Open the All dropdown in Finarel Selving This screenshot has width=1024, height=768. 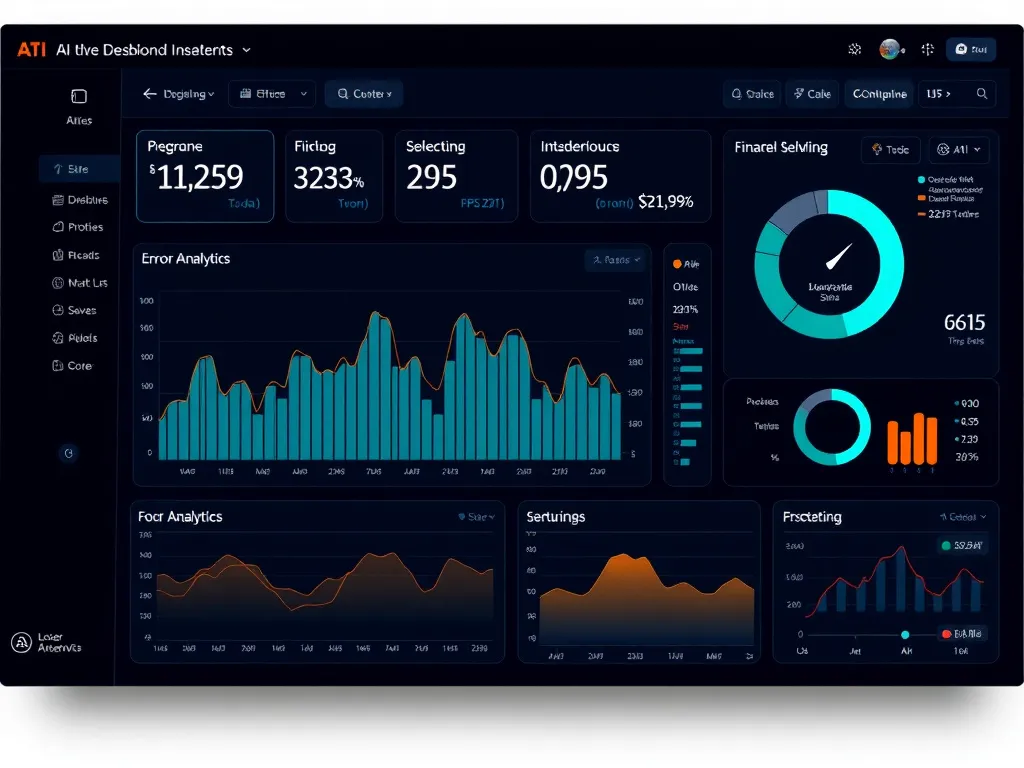[x=959, y=150]
